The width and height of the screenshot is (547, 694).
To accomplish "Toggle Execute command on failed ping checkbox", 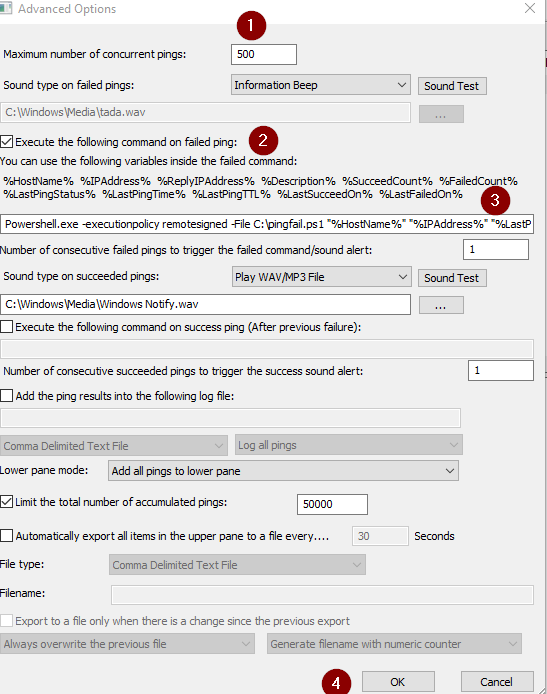I will click(x=7, y=142).
